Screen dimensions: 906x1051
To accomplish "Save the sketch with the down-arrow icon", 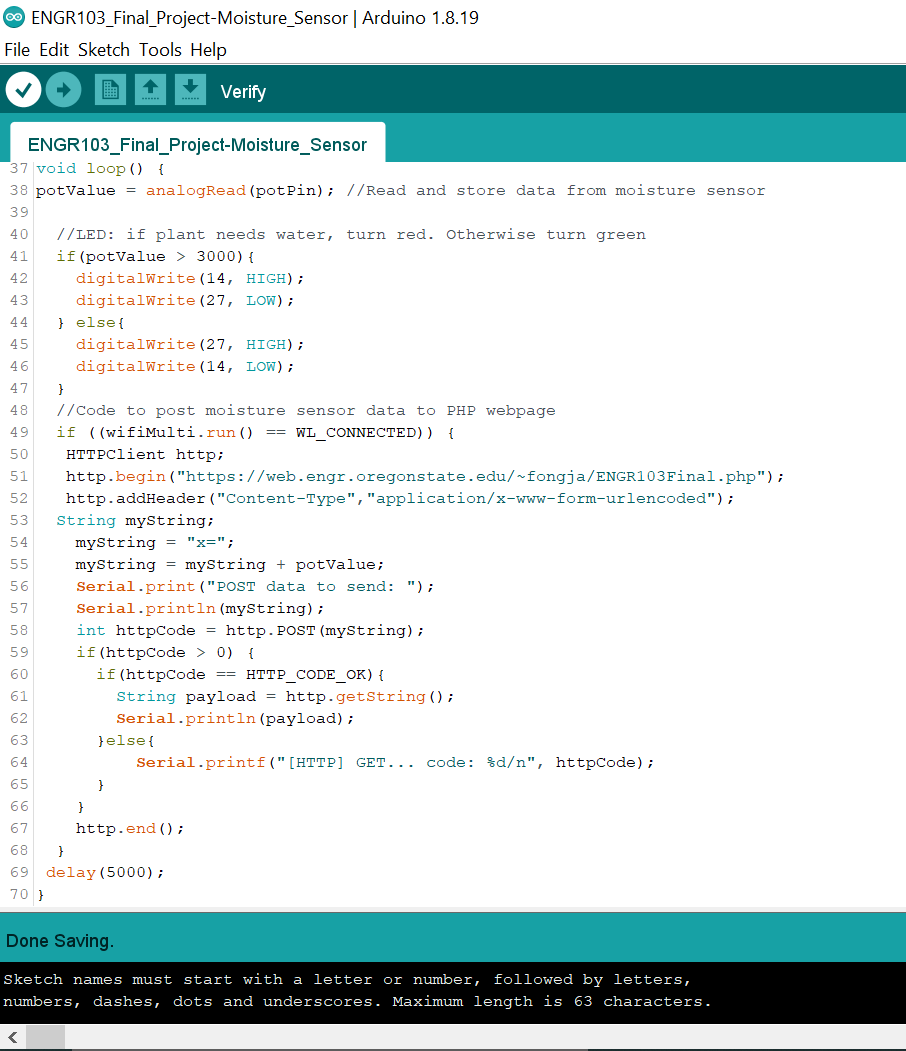I will tap(190, 90).
